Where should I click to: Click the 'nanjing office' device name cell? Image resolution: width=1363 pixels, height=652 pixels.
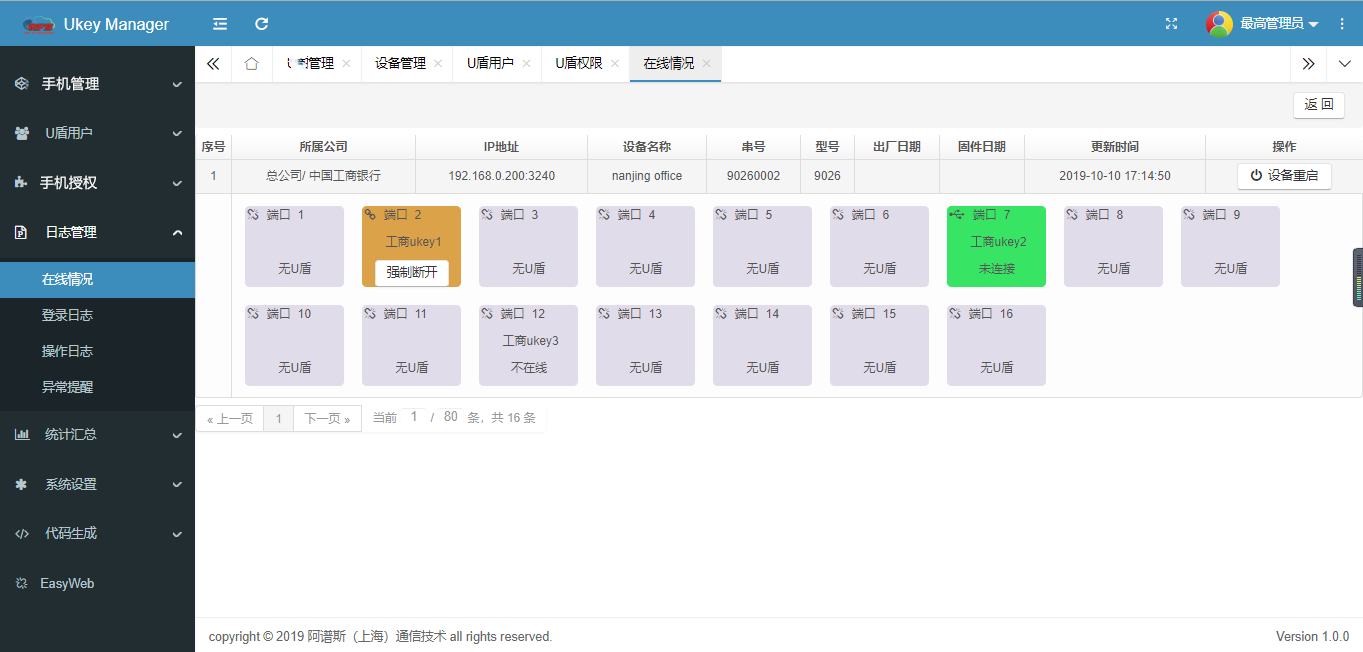click(x=647, y=176)
